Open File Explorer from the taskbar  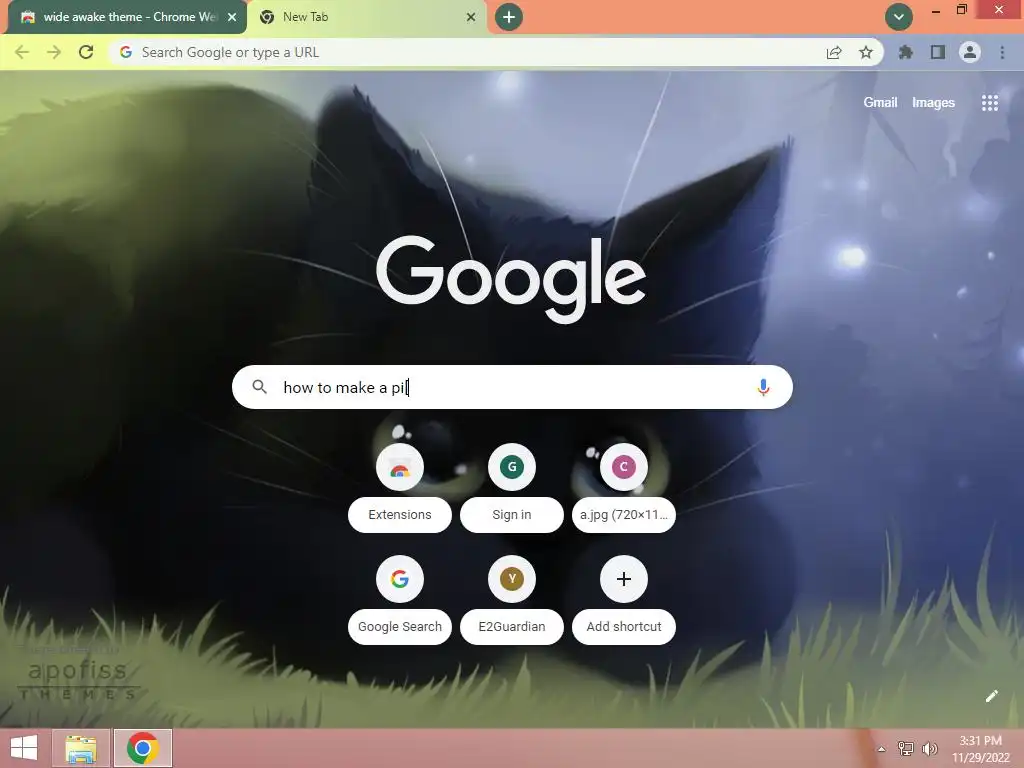point(80,748)
